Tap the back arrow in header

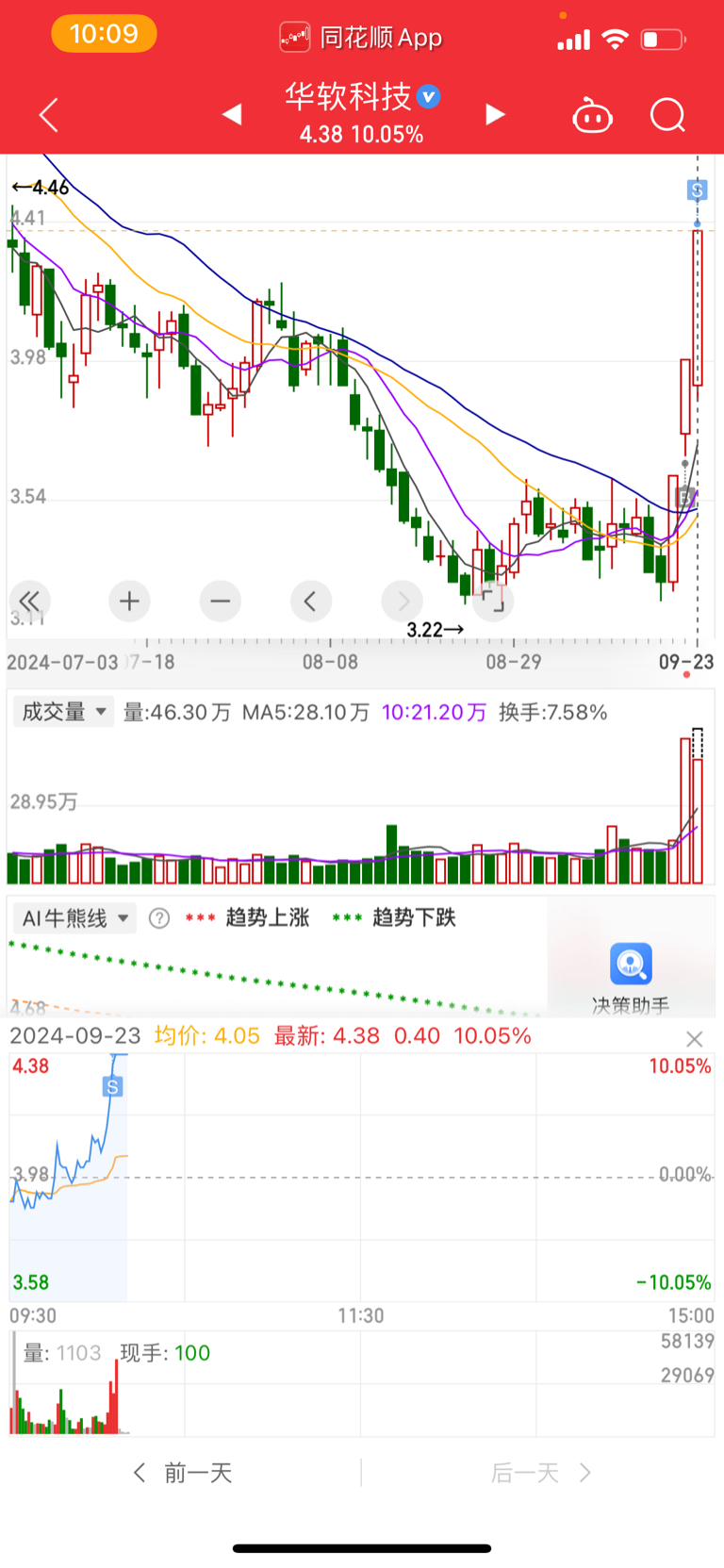(x=49, y=115)
